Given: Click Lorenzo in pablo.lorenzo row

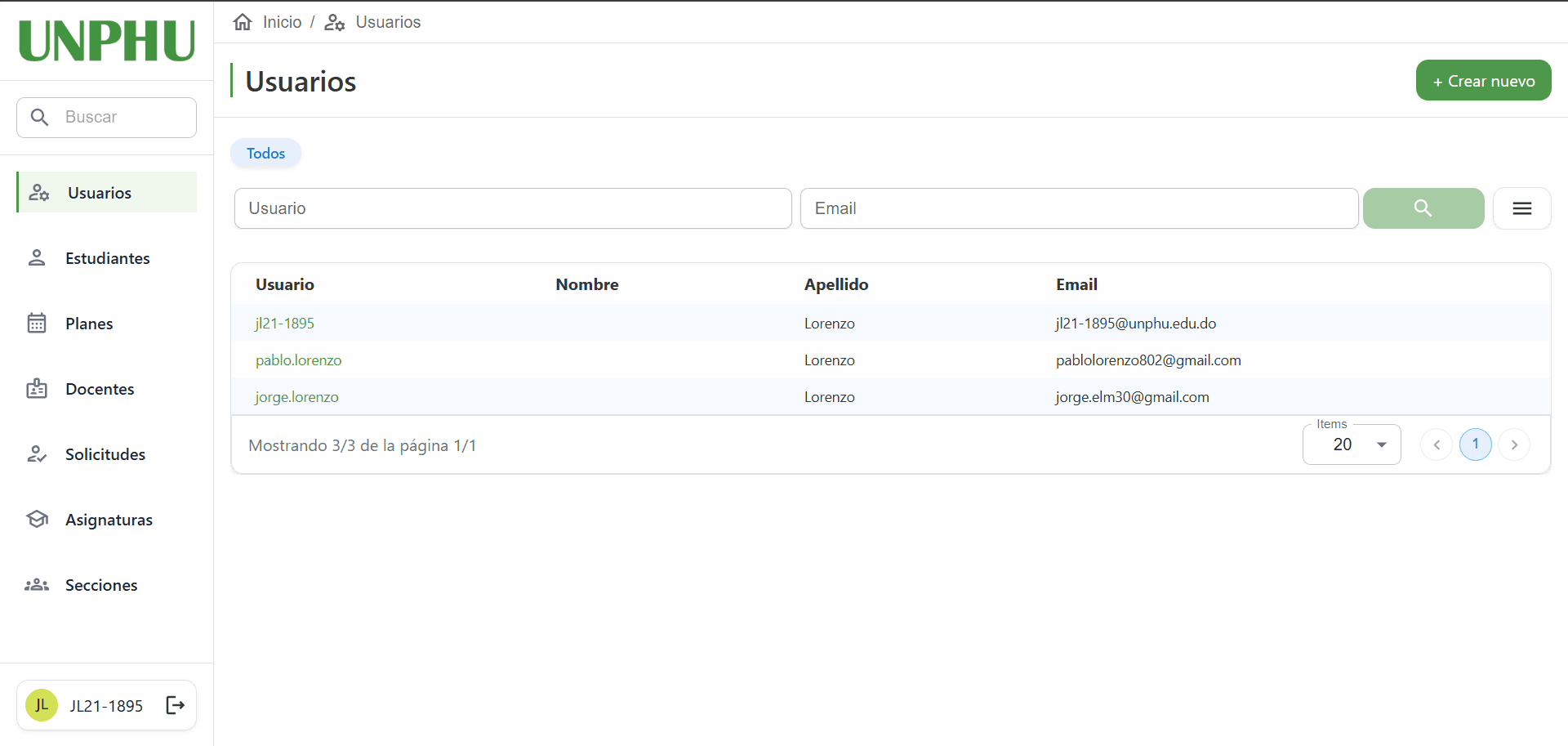Looking at the screenshot, I should [x=830, y=360].
